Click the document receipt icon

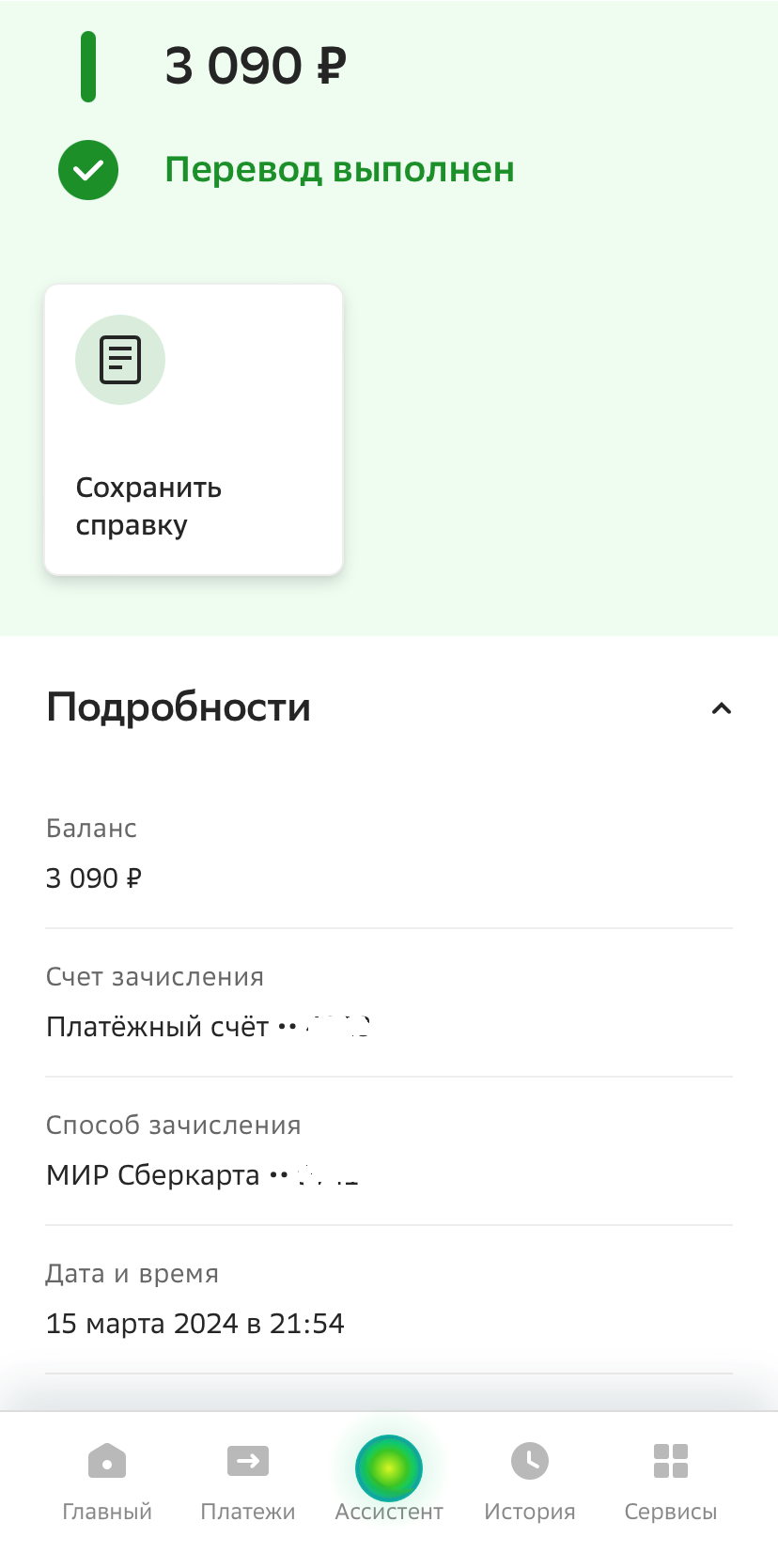[120, 360]
